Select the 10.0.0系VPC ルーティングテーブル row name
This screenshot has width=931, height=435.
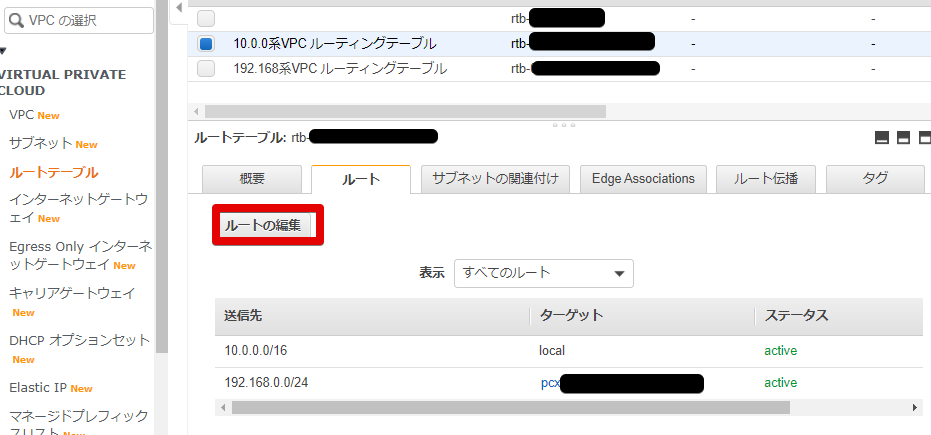[335, 44]
